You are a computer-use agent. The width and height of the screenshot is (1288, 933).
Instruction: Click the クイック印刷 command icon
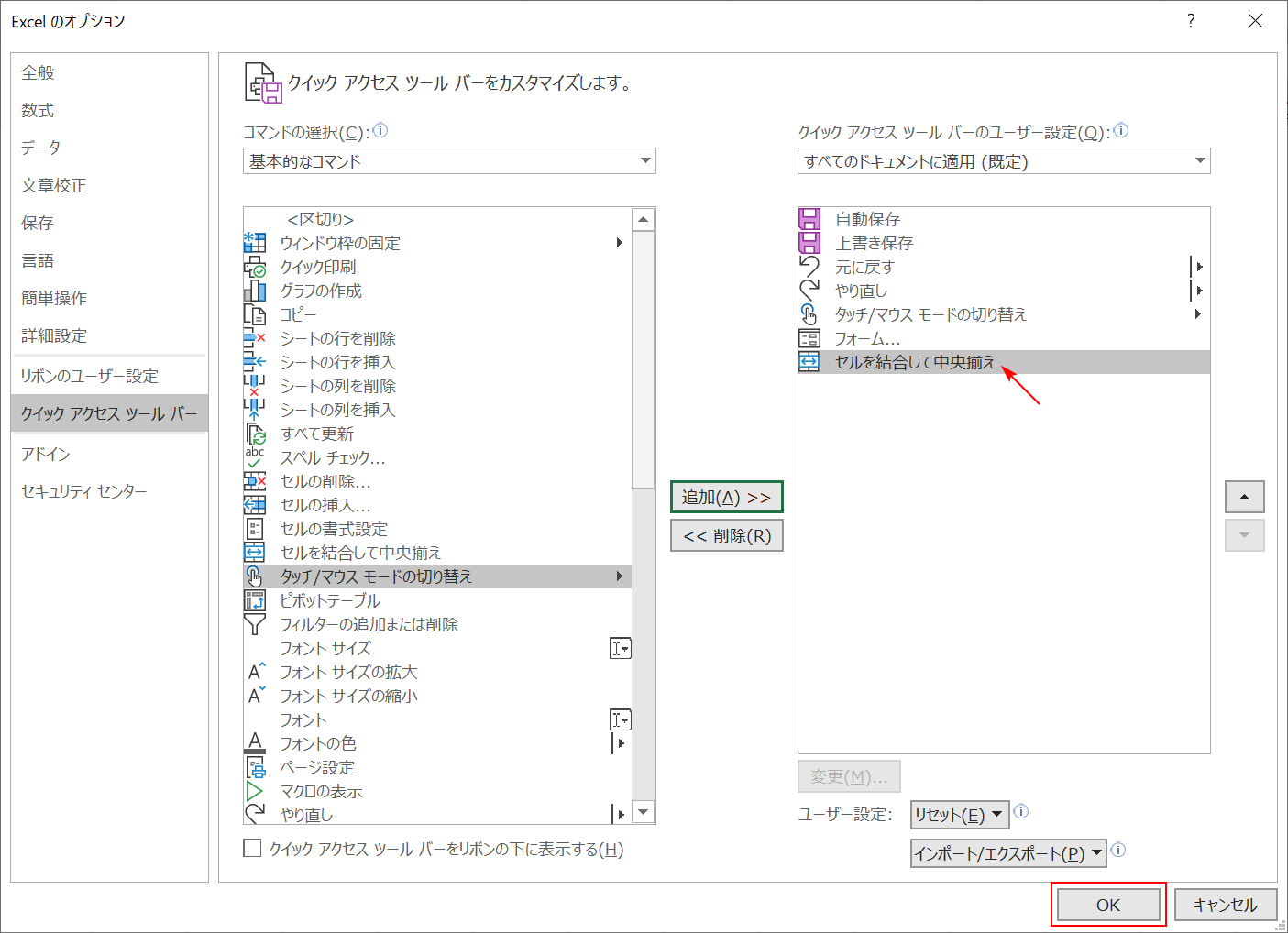pyautogui.click(x=255, y=266)
